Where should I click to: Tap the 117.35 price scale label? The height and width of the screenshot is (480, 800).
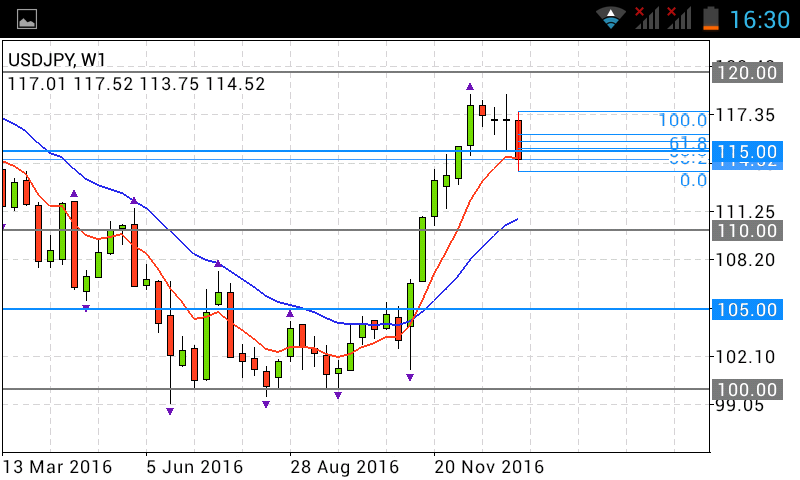[x=745, y=115]
